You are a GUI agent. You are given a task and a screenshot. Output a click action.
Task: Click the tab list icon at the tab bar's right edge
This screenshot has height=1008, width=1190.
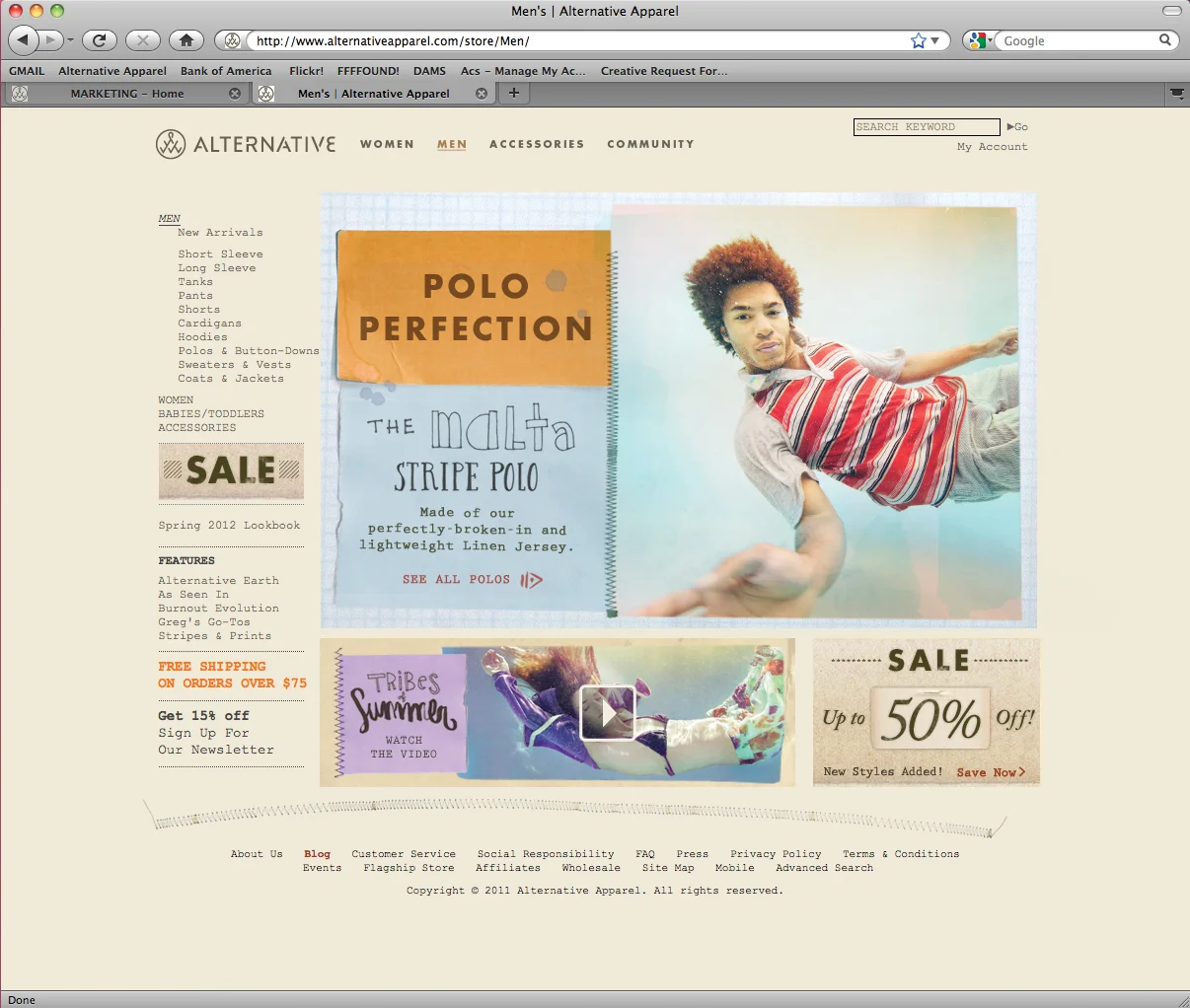coord(1176,93)
